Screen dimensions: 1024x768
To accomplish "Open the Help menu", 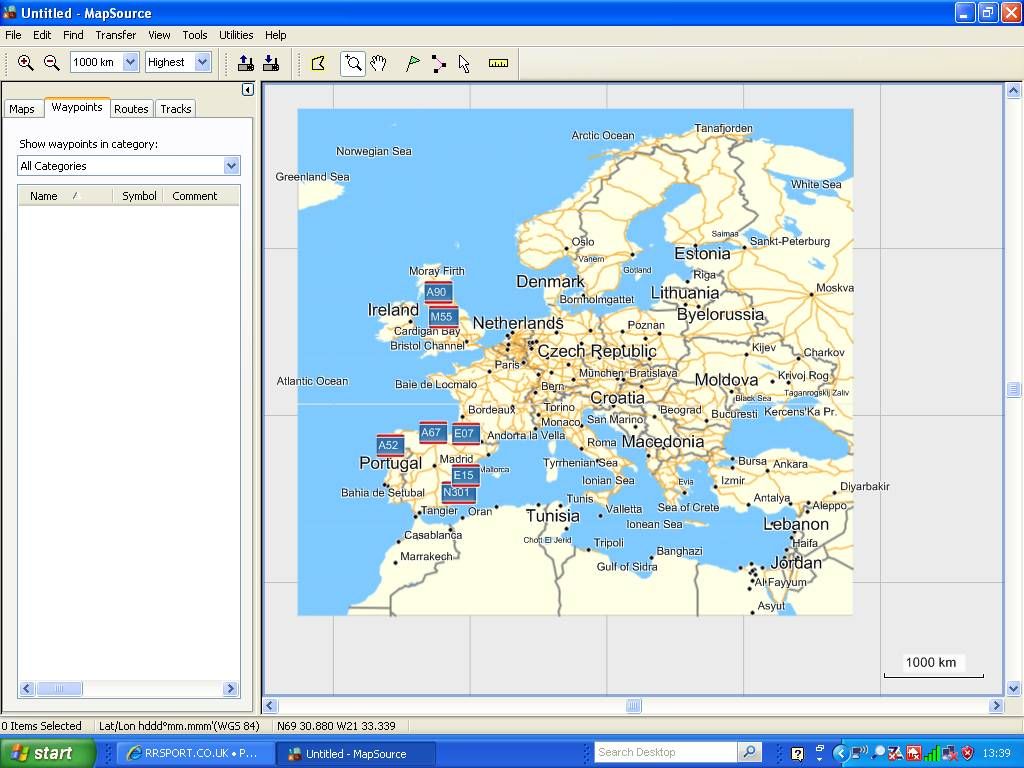I will 275,35.
